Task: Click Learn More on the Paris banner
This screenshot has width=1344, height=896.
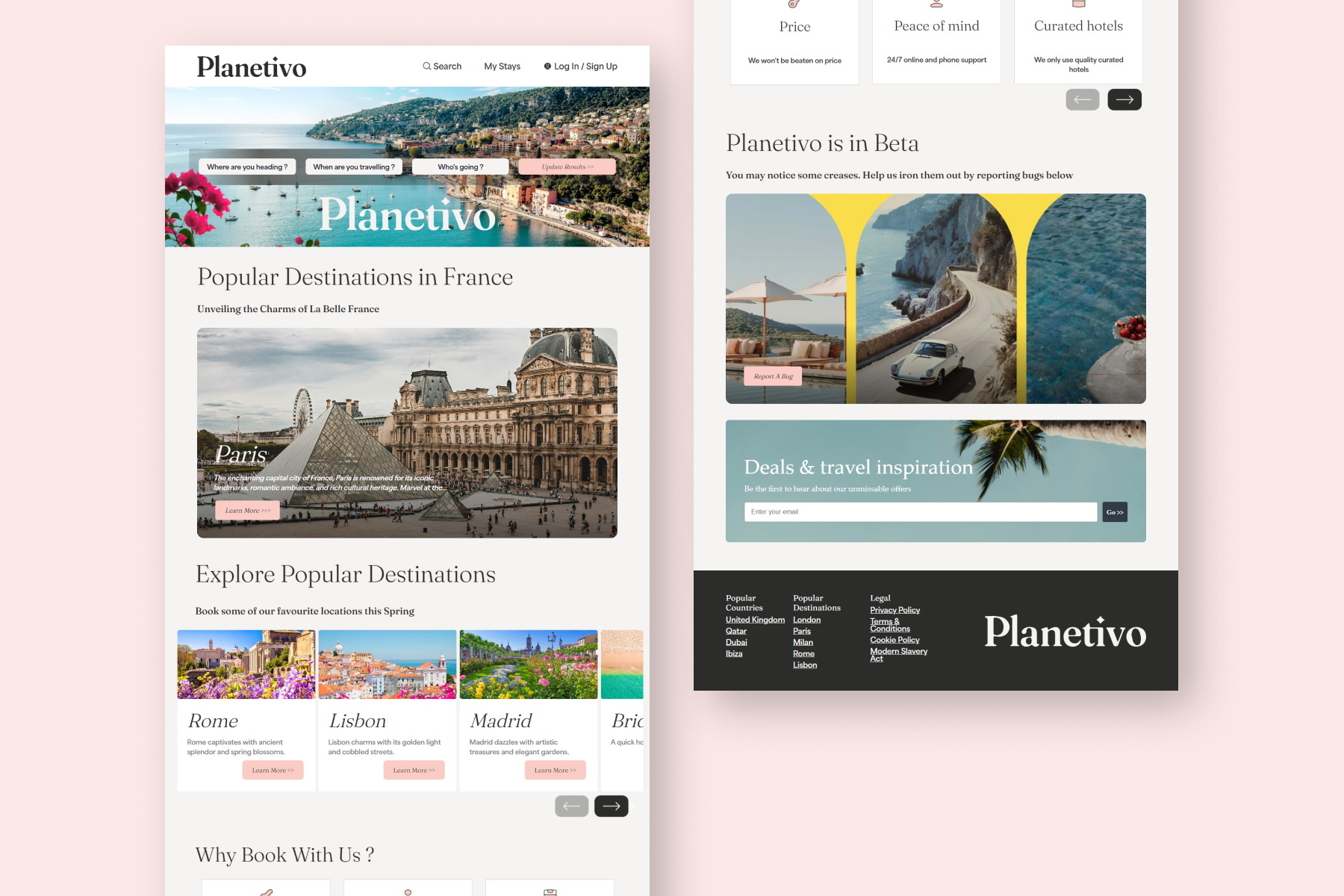Action: coord(248,511)
